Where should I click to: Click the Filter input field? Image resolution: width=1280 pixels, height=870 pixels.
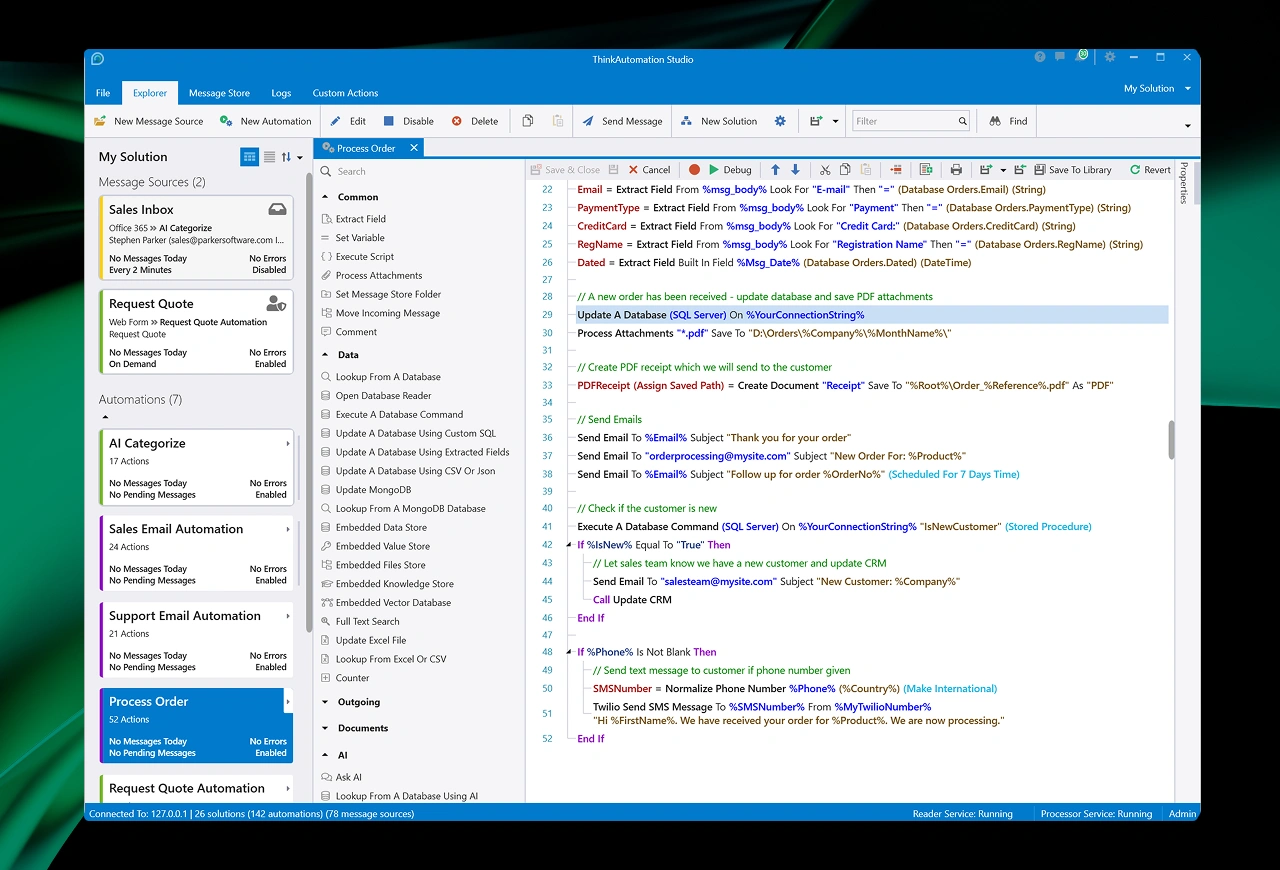pyautogui.click(x=904, y=121)
